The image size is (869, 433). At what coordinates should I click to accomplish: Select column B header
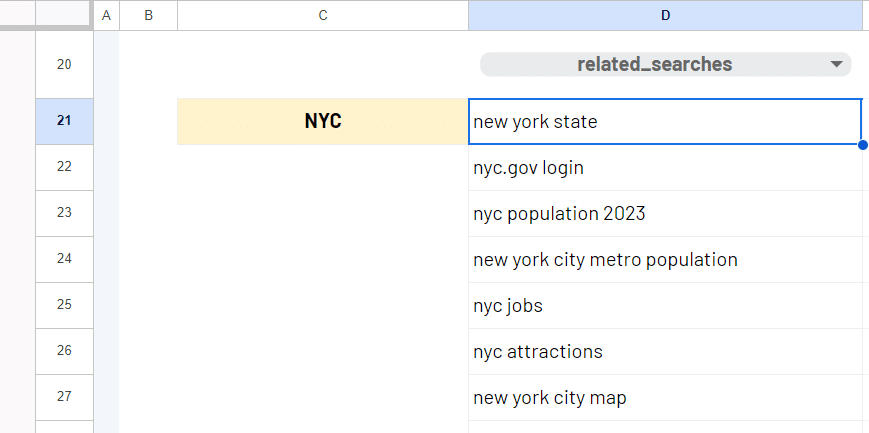pyautogui.click(x=148, y=15)
